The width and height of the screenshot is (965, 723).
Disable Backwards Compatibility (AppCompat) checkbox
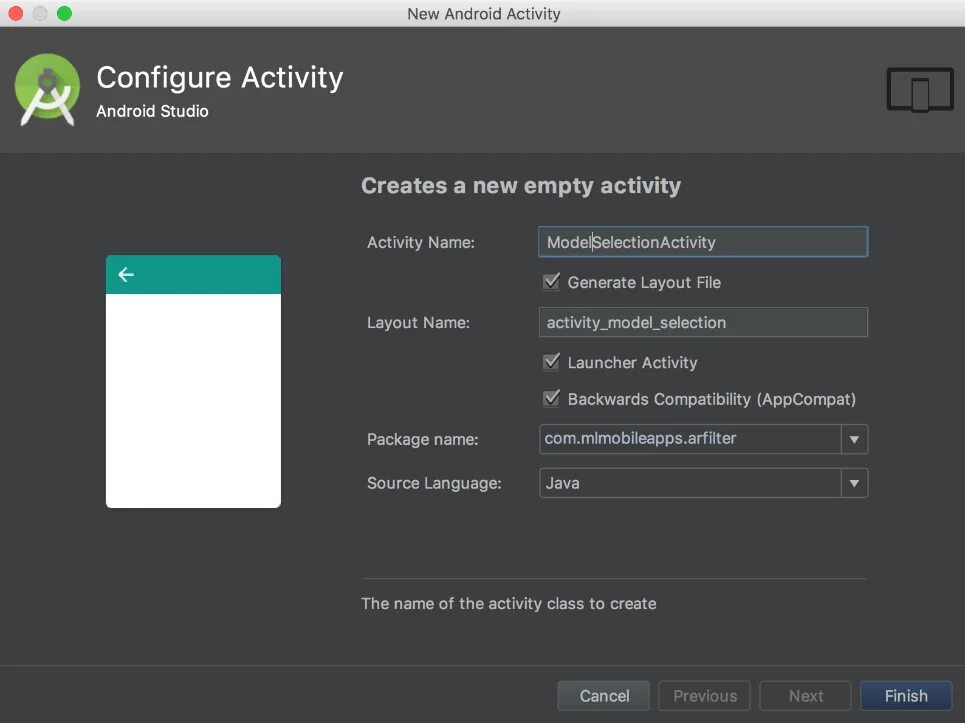point(551,399)
